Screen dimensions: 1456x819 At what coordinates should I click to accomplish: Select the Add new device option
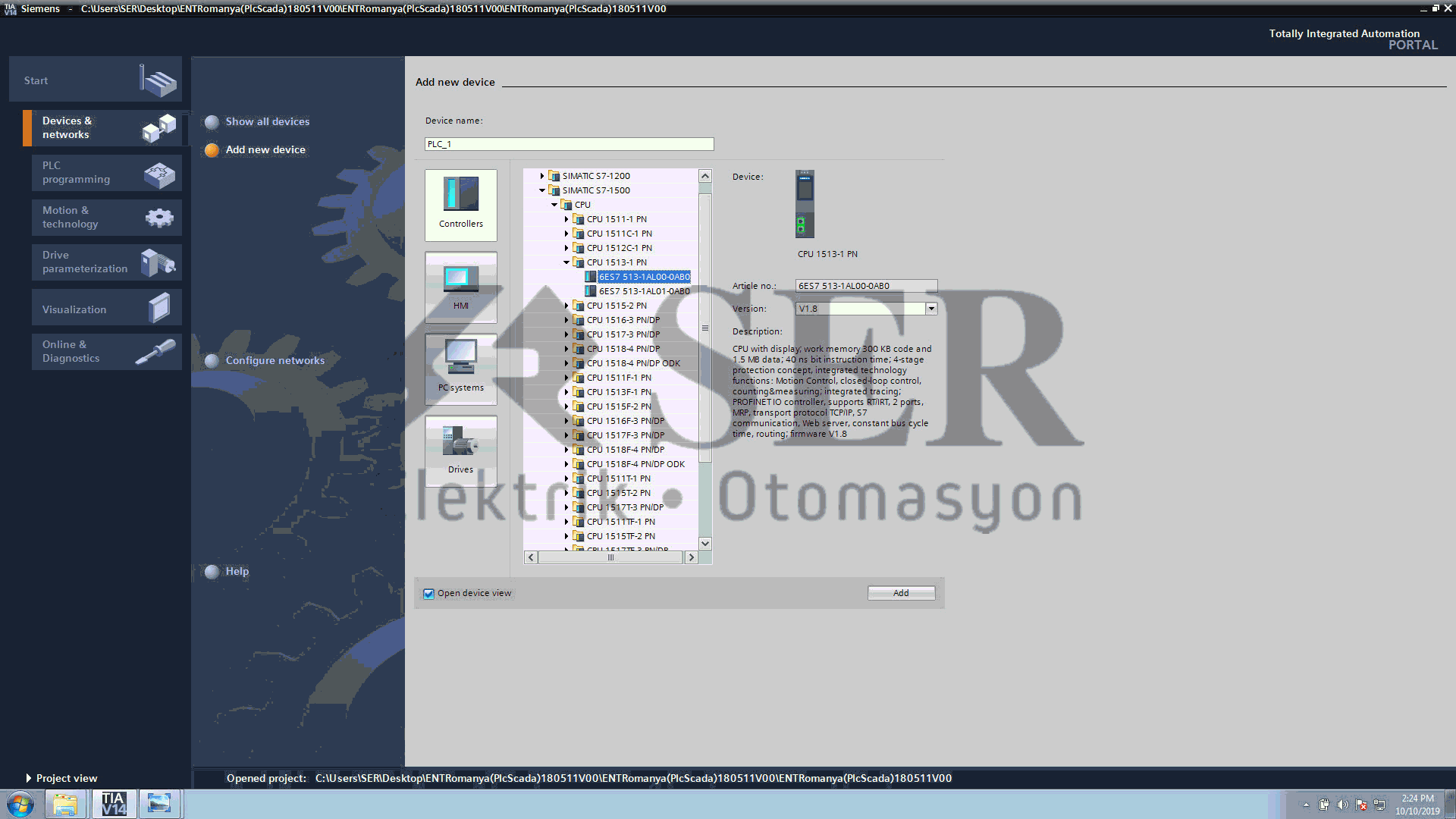click(x=265, y=149)
